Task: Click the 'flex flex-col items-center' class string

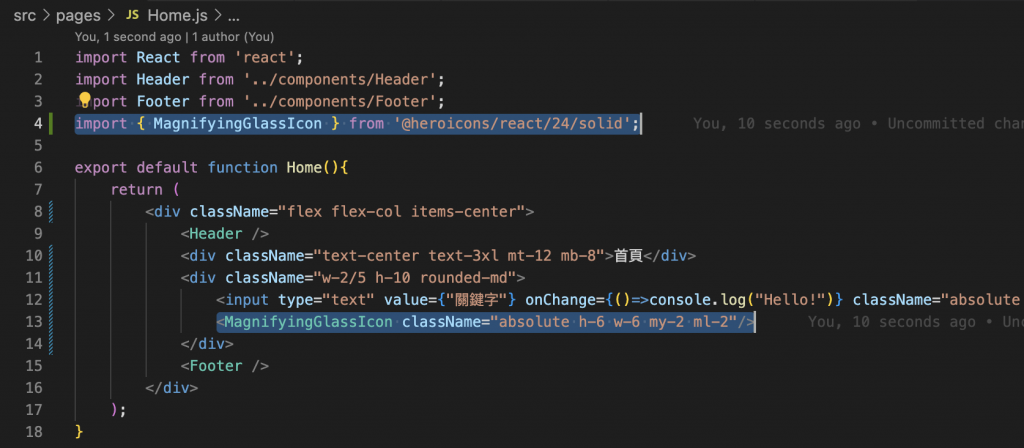Action: [402, 211]
